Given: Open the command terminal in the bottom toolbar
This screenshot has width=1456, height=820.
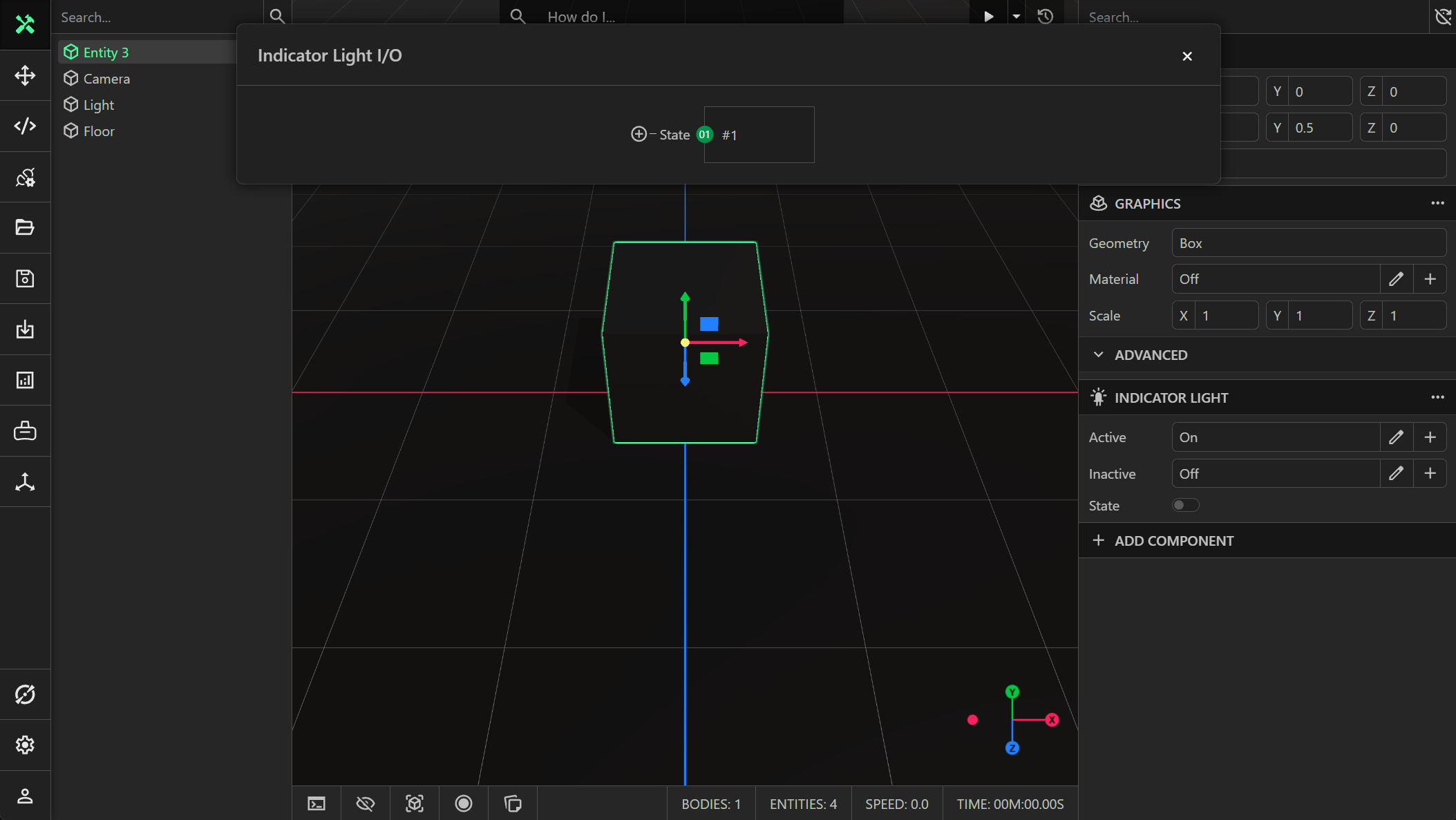Looking at the screenshot, I should (316, 803).
